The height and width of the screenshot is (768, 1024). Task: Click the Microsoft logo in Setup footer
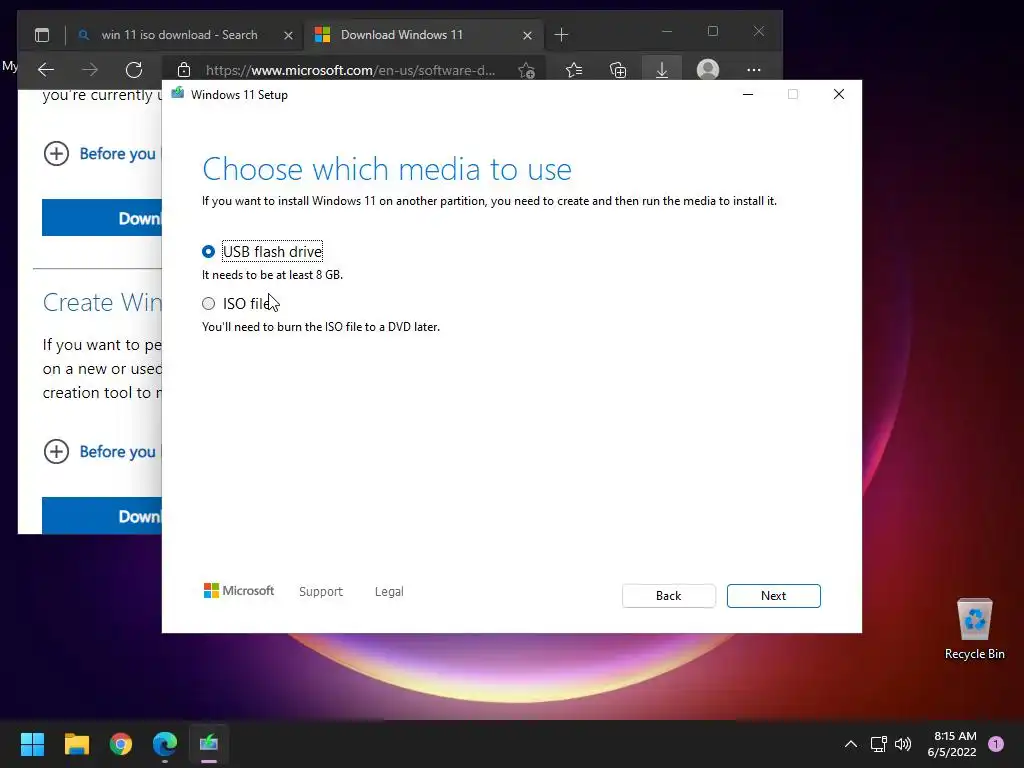click(x=239, y=591)
